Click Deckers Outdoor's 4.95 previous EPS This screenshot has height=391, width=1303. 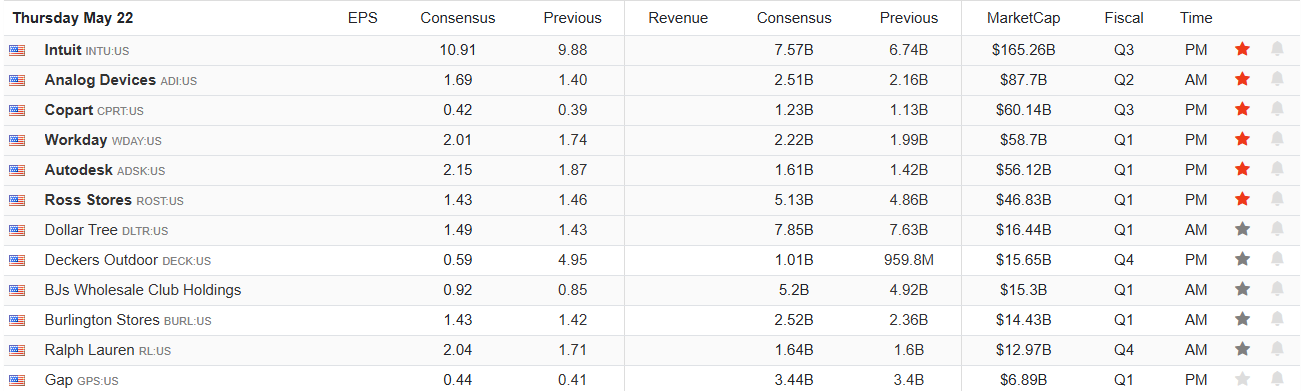[573, 260]
